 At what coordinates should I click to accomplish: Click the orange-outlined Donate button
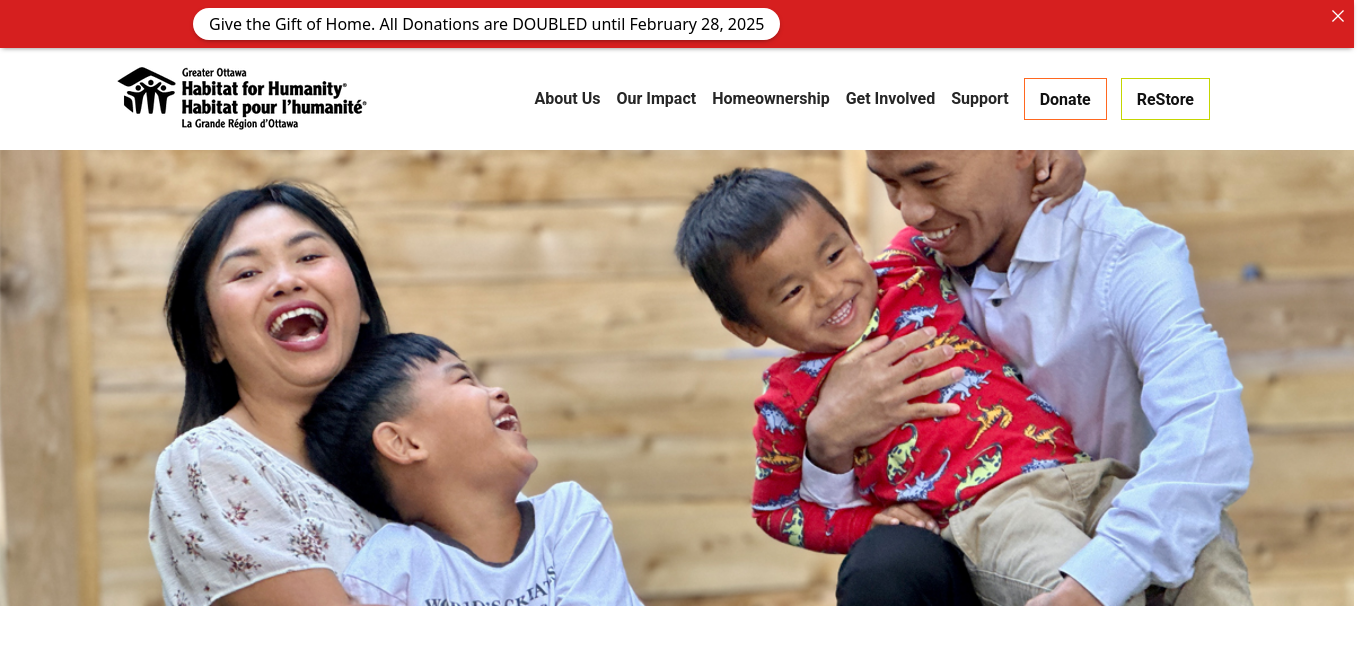[1065, 99]
